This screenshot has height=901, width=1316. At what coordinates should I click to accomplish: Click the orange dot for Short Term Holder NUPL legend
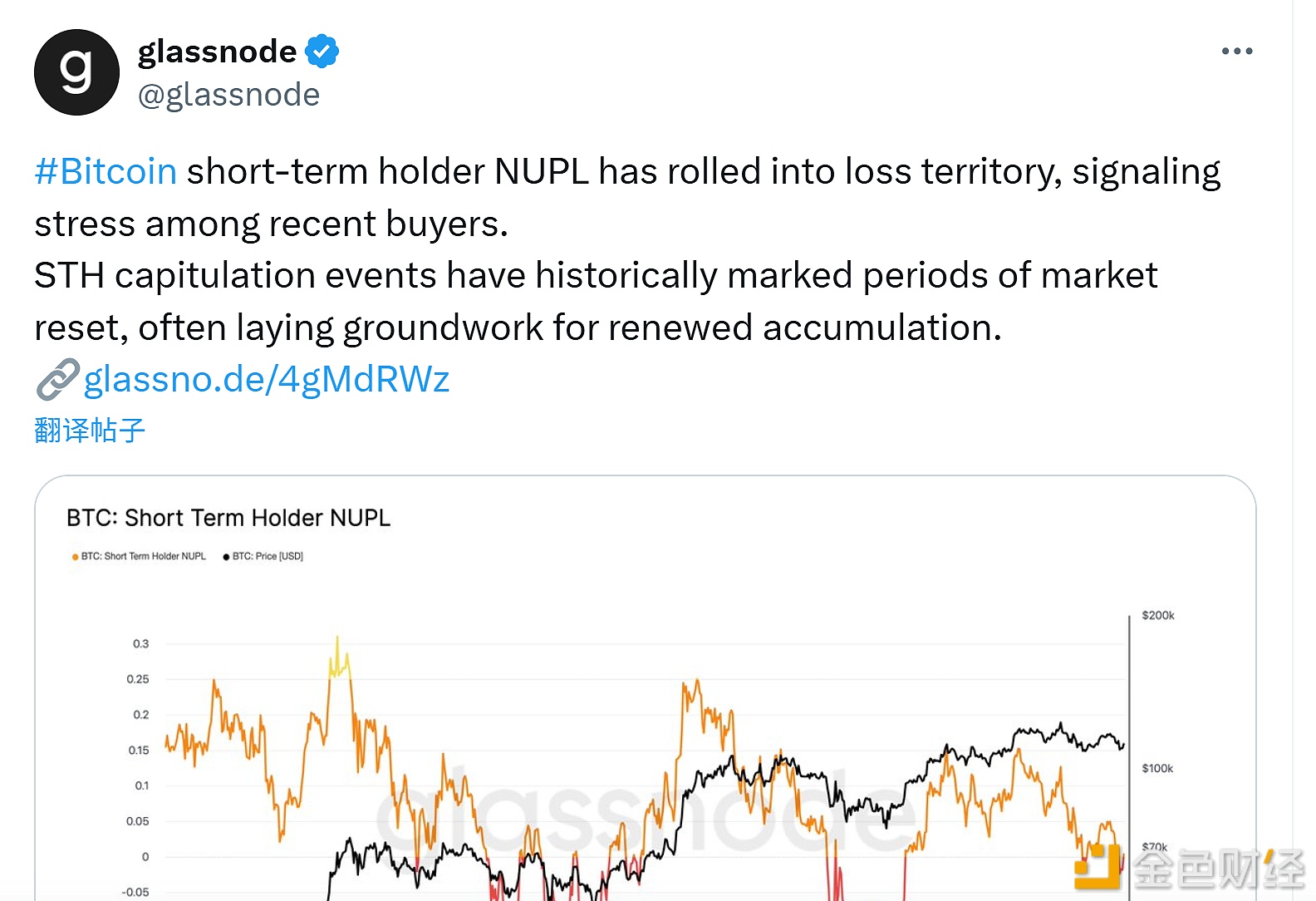coord(75,557)
